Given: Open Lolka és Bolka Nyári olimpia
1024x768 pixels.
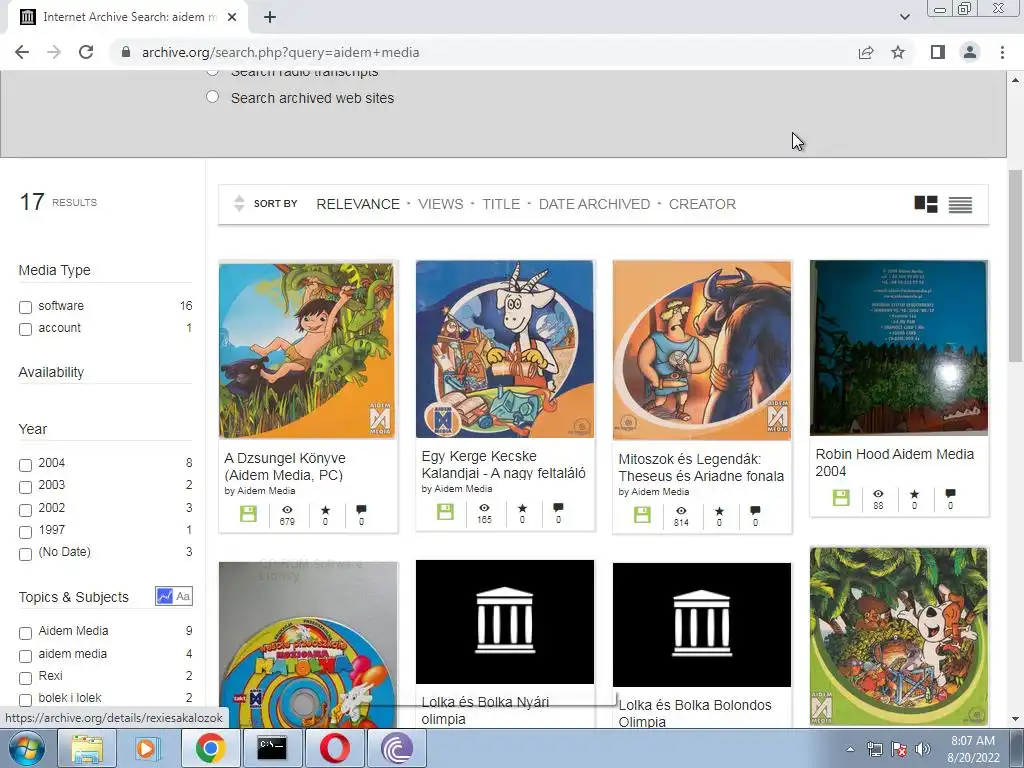Looking at the screenshot, I should pyautogui.click(x=485, y=711).
